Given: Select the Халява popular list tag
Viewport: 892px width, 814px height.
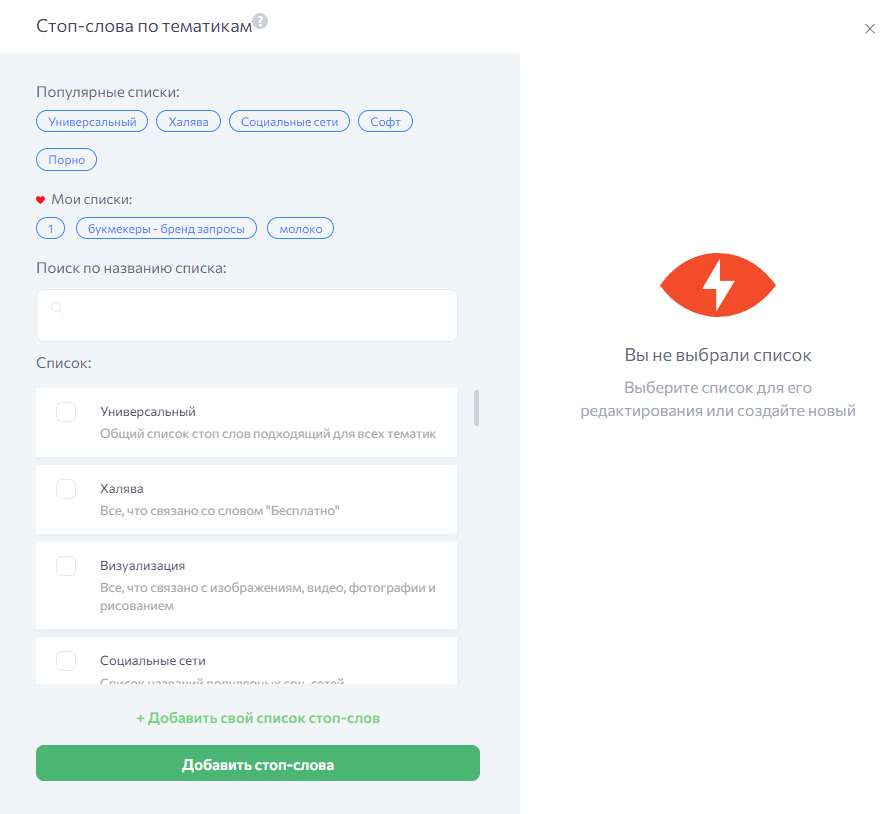Looking at the screenshot, I should (x=189, y=122).
